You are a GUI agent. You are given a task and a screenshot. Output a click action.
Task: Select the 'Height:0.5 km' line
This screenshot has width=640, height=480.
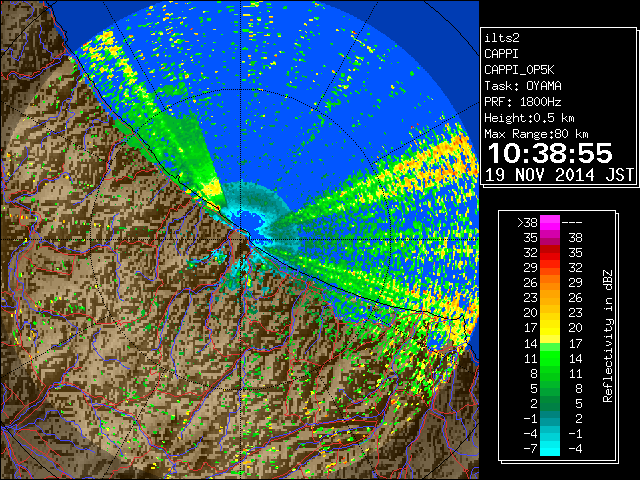[x=529, y=118]
